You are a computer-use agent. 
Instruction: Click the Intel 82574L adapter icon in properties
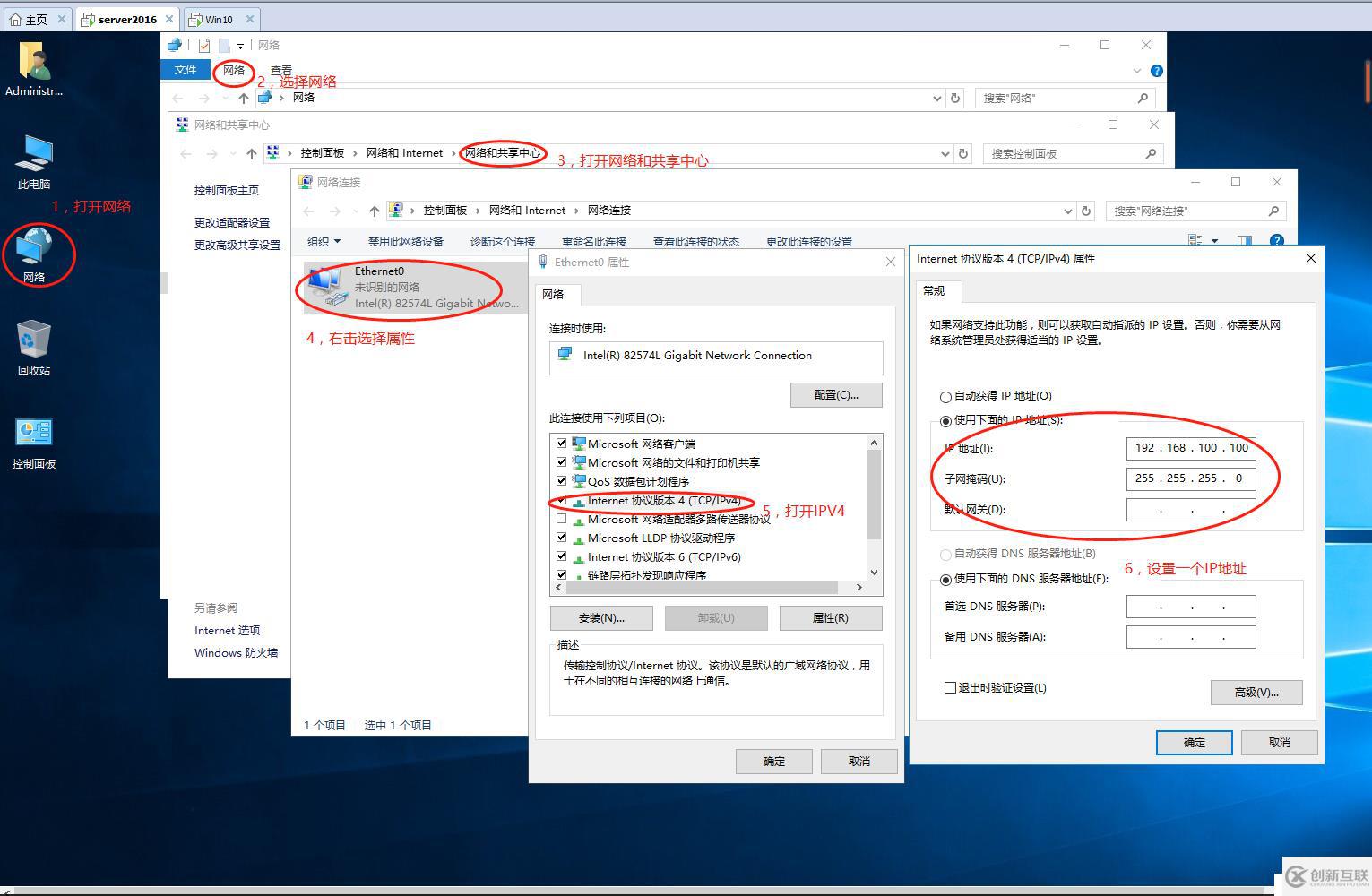pos(565,355)
